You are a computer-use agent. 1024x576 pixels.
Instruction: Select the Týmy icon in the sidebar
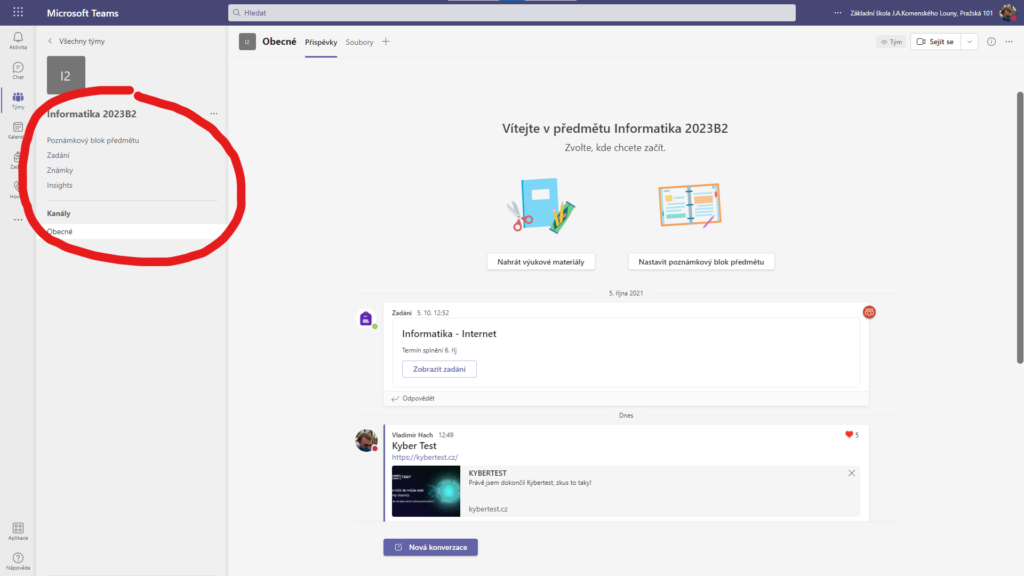[18, 100]
